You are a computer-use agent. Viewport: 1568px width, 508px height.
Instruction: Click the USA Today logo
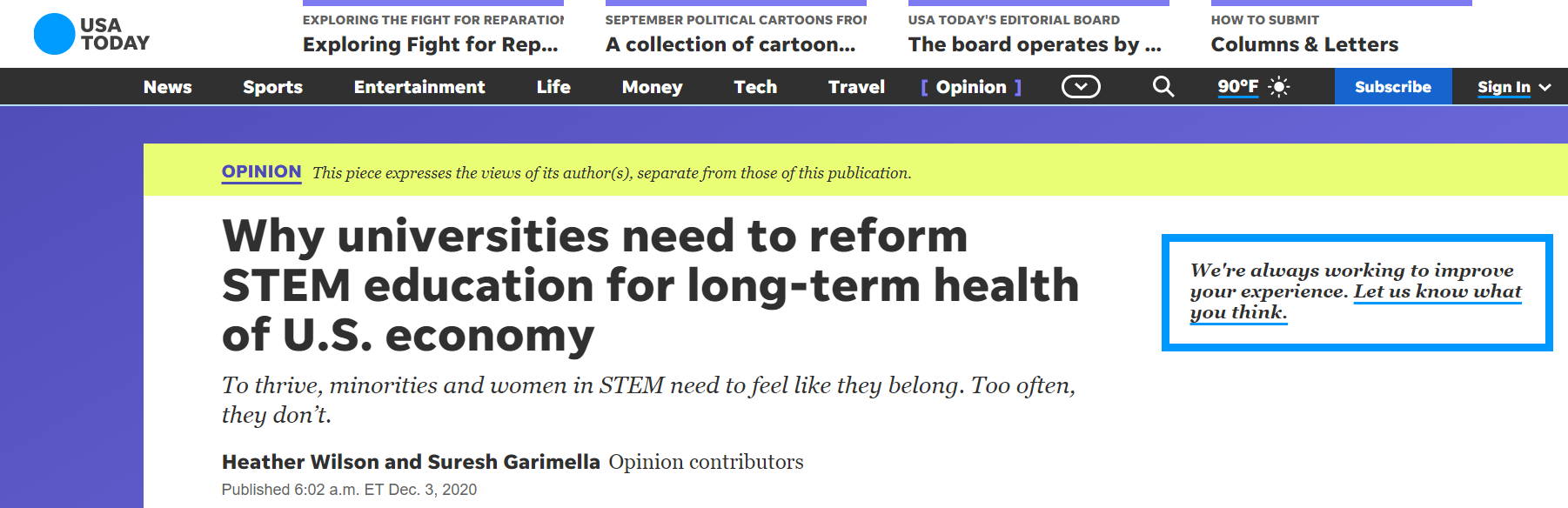coord(91,34)
